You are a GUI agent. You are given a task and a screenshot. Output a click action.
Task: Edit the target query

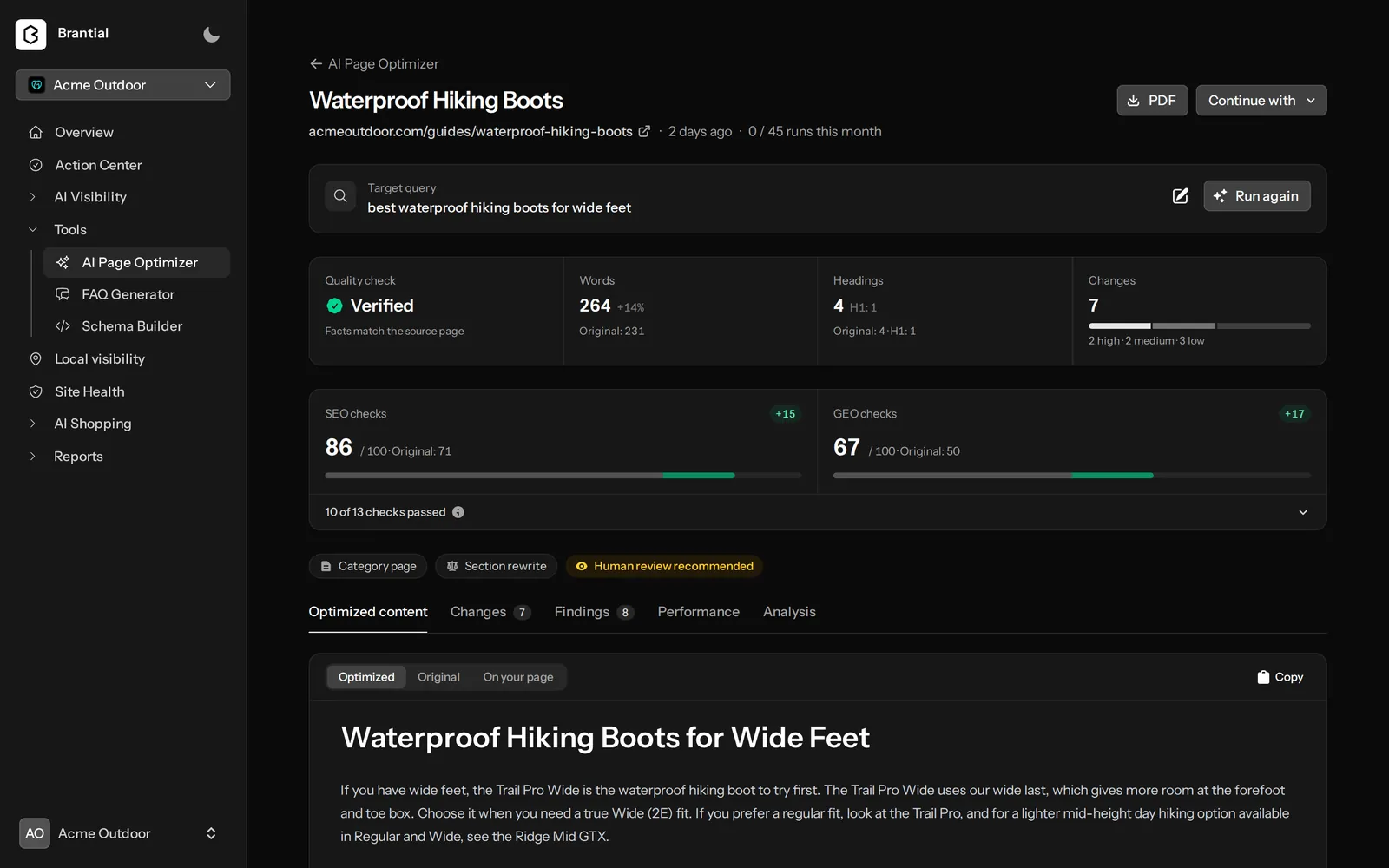(x=1181, y=196)
